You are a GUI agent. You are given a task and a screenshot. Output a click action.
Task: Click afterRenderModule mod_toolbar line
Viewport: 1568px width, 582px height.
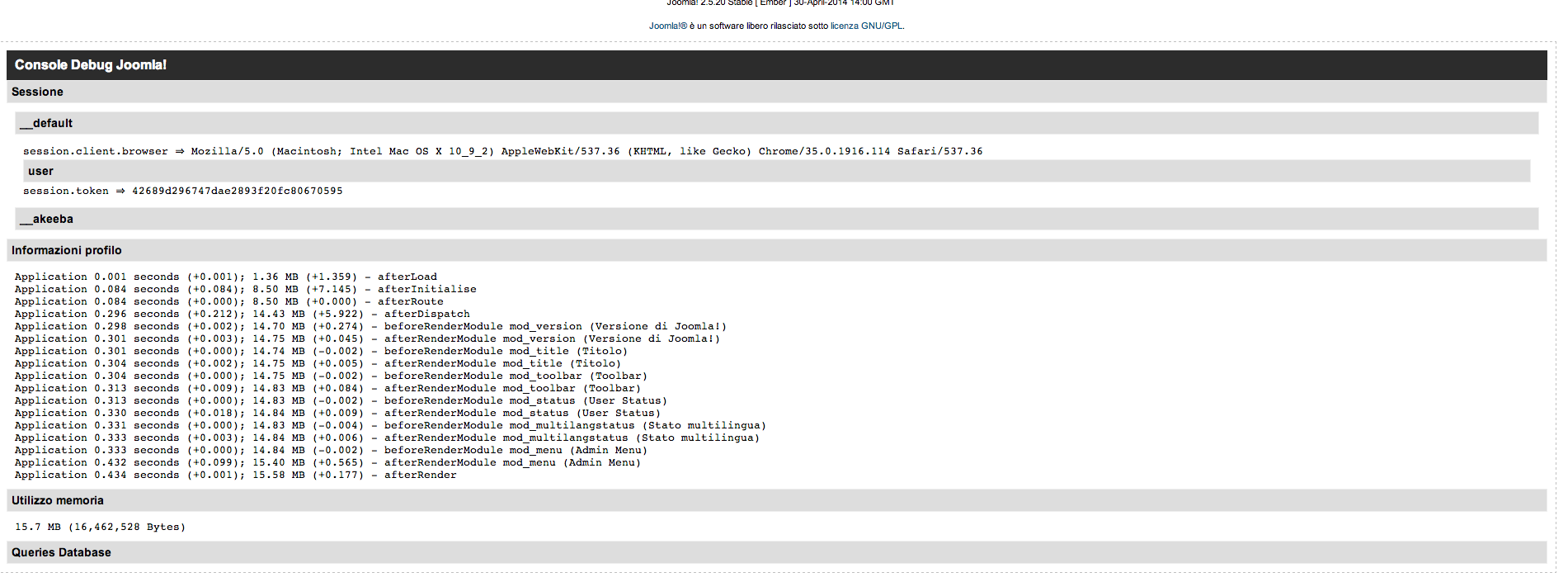click(x=327, y=388)
